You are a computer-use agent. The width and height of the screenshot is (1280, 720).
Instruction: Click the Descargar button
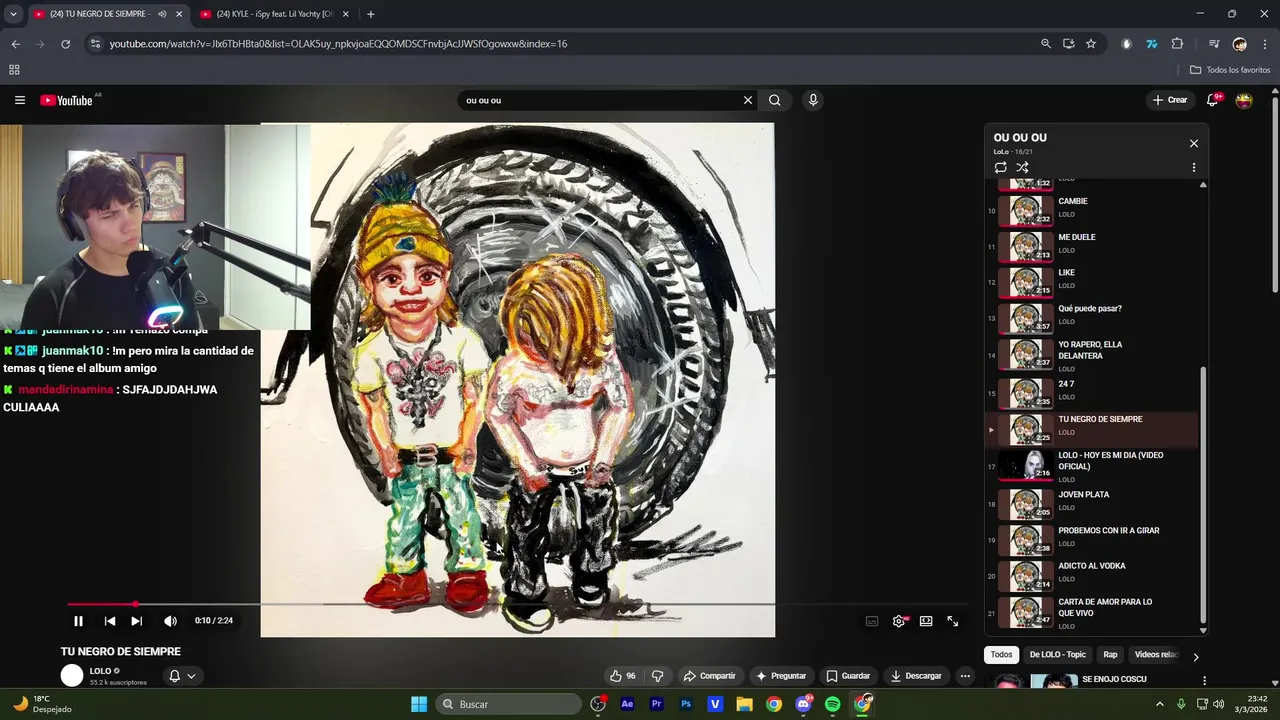pos(916,676)
